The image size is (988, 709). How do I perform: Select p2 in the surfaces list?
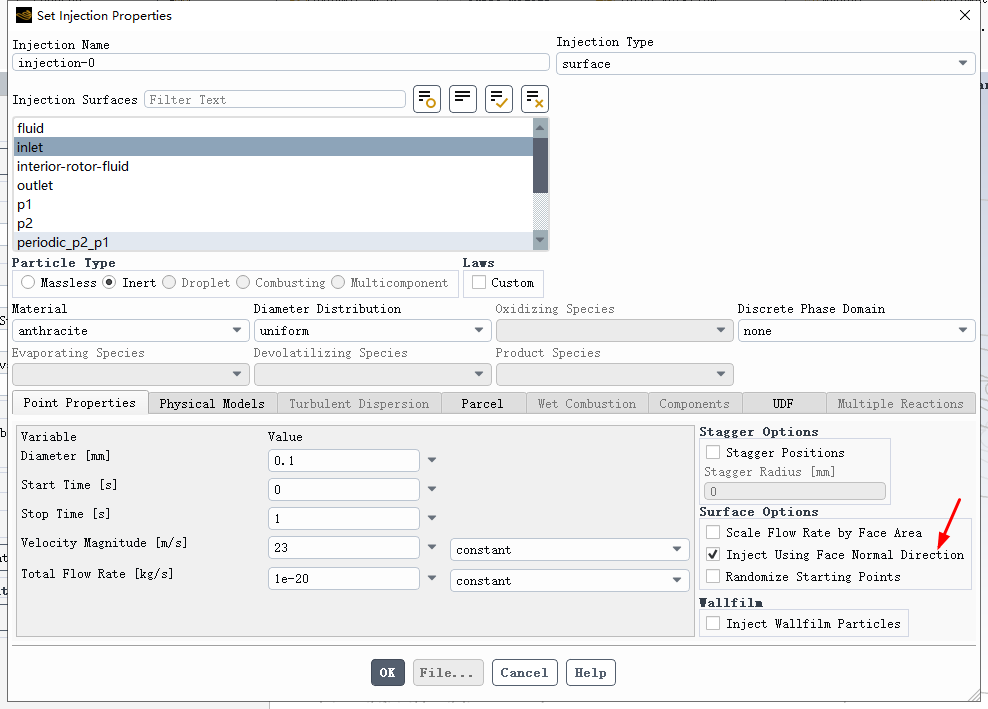tap(273, 223)
